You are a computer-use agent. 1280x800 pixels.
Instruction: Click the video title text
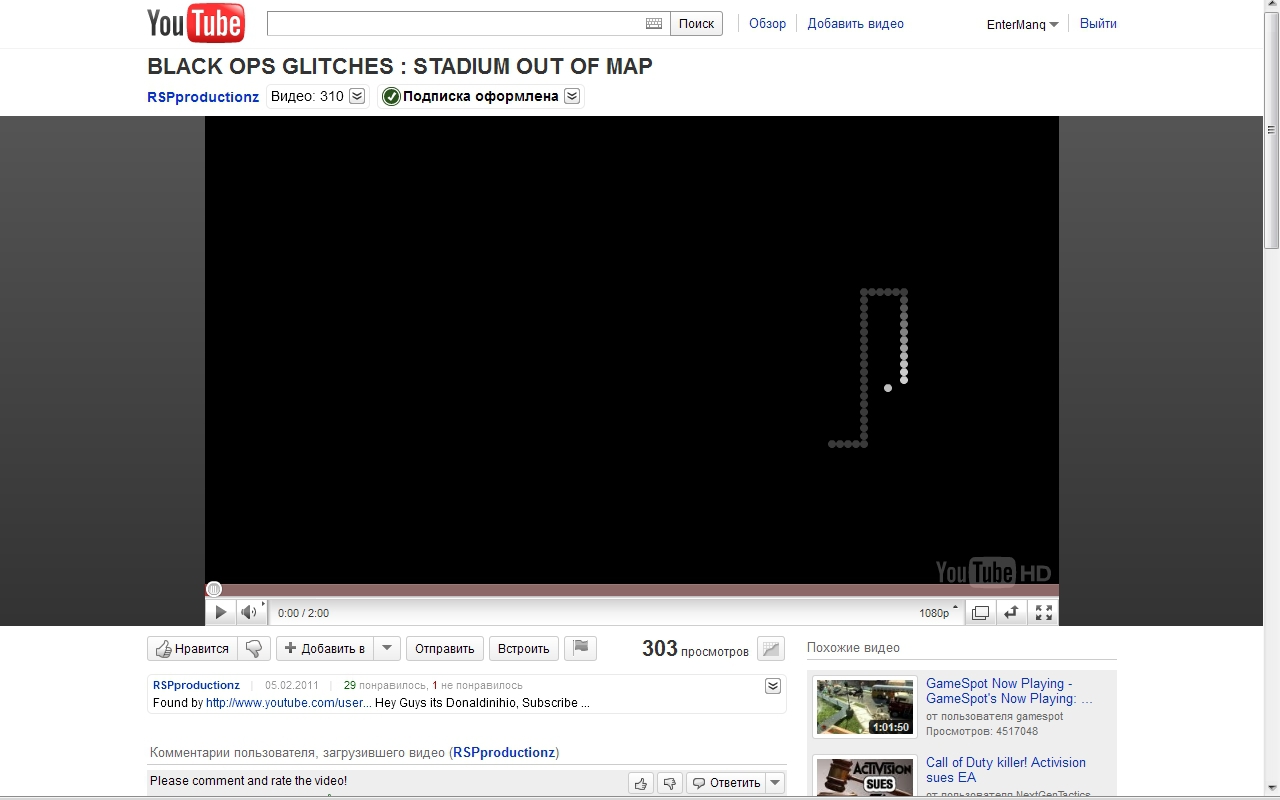tap(400, 67)
